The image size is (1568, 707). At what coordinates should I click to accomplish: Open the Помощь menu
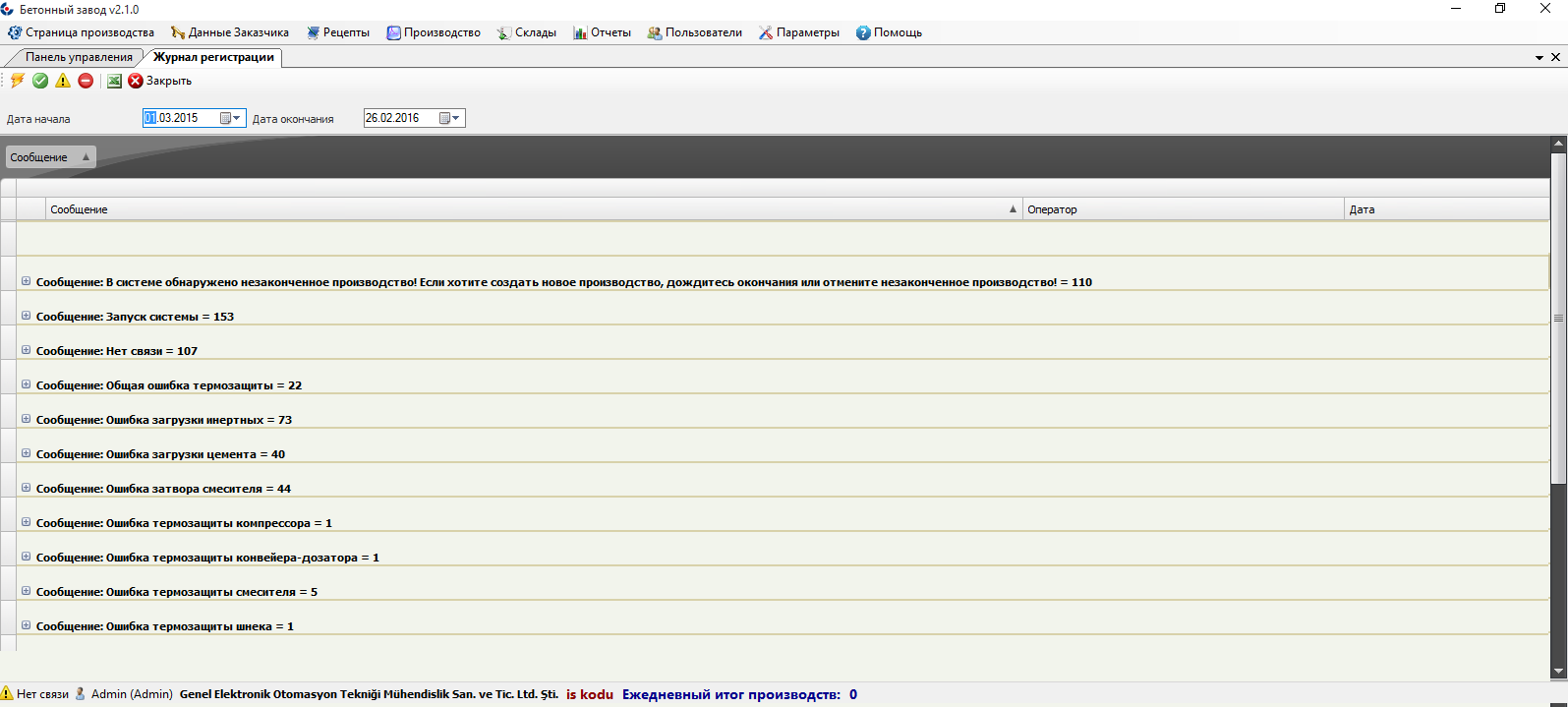tap(889, 32)
